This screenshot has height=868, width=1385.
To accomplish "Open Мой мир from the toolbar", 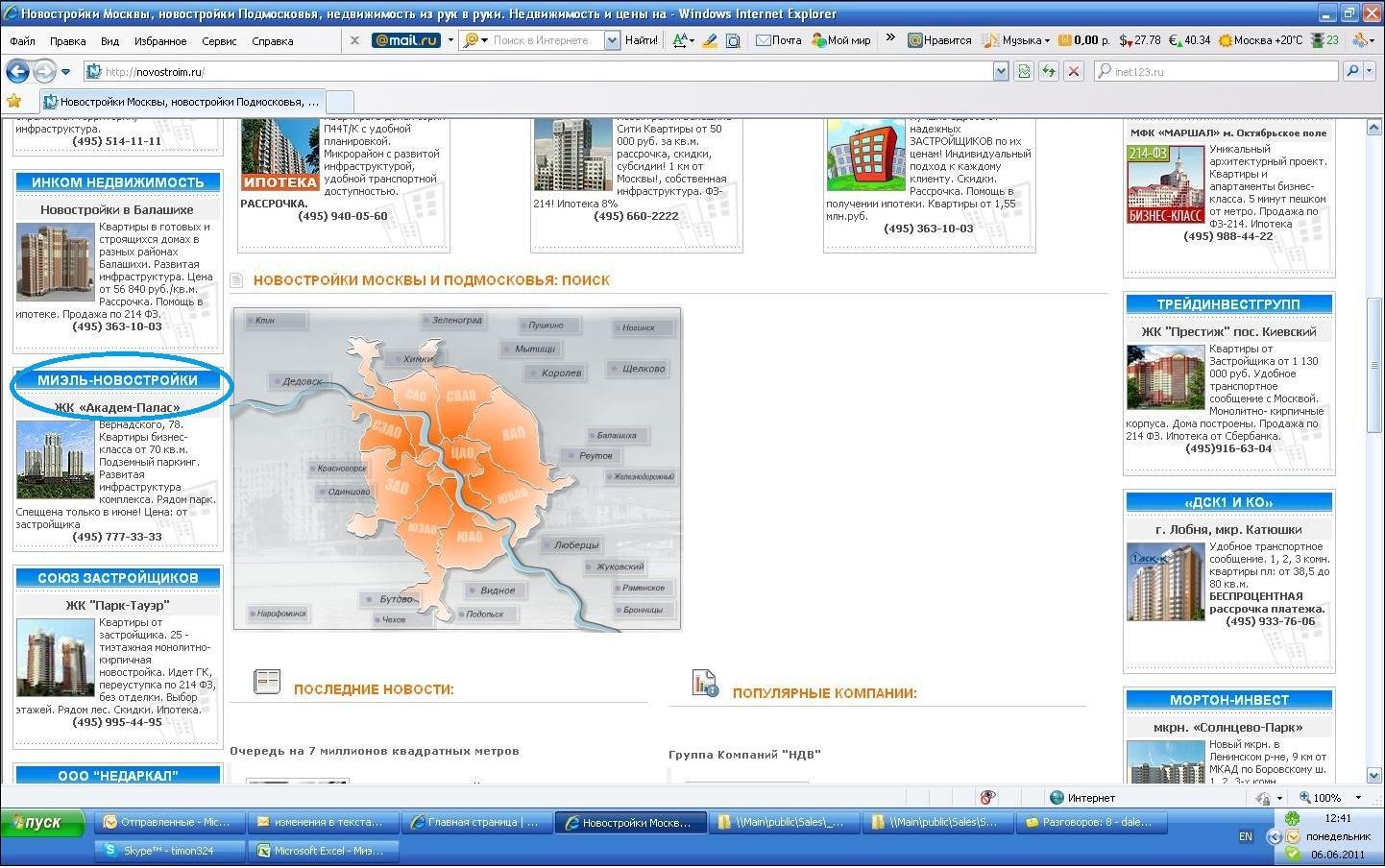I will 841,40.
